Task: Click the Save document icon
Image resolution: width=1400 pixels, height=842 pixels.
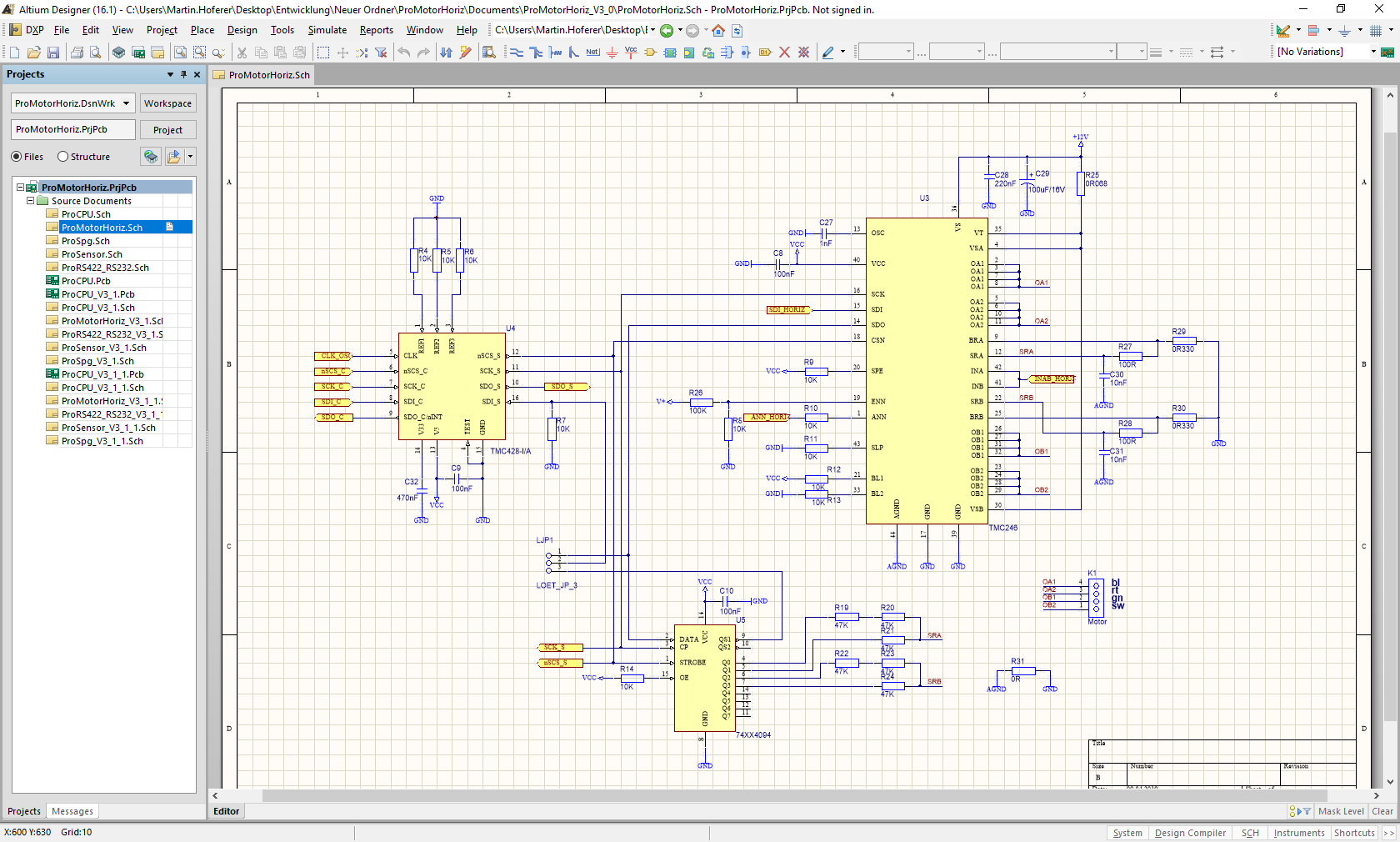Action: 53,53
